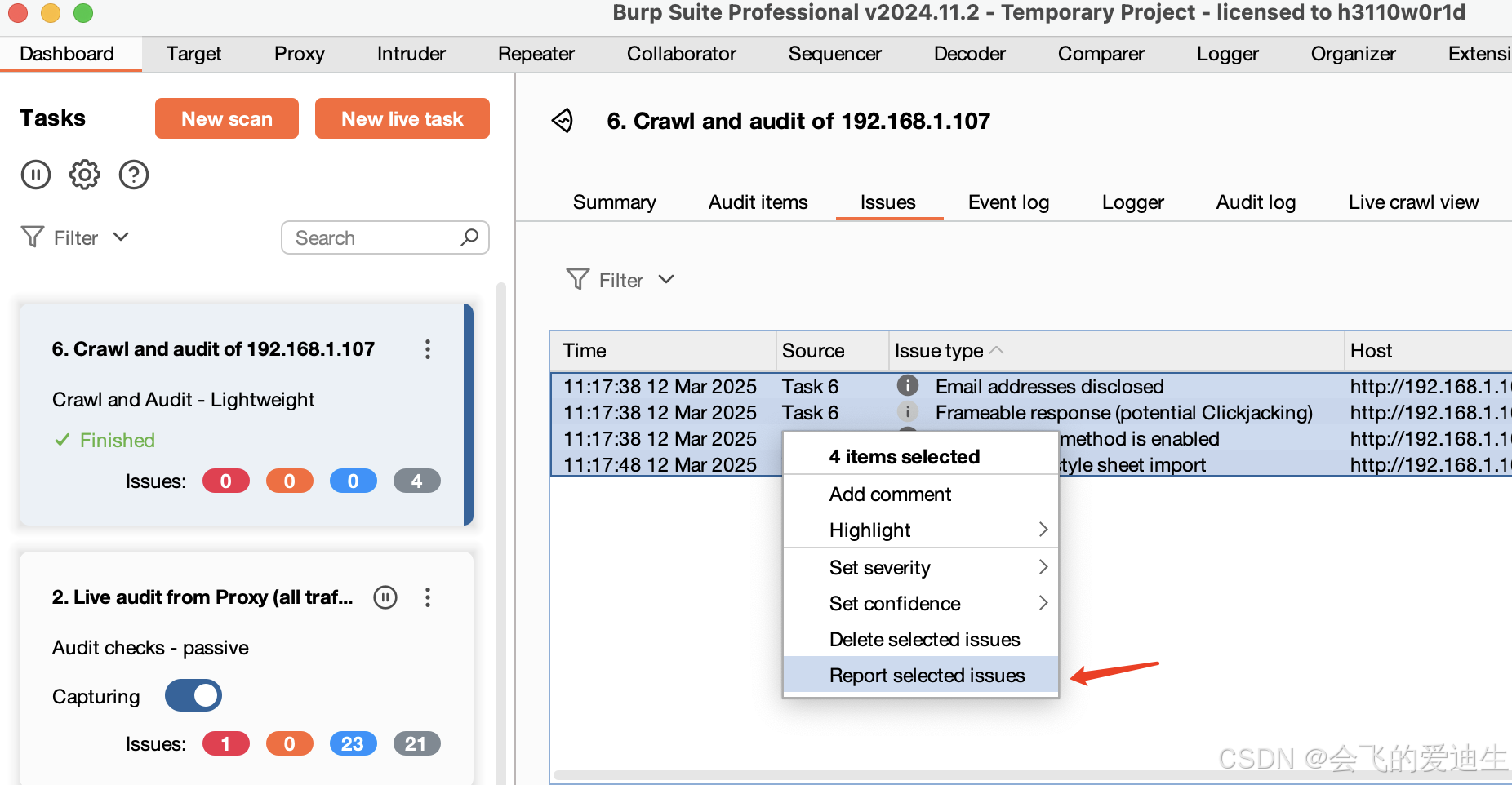Open the Collaborator tab
Image resolution: width=1512 pixels, height=785 pixels.
[682, 54]
